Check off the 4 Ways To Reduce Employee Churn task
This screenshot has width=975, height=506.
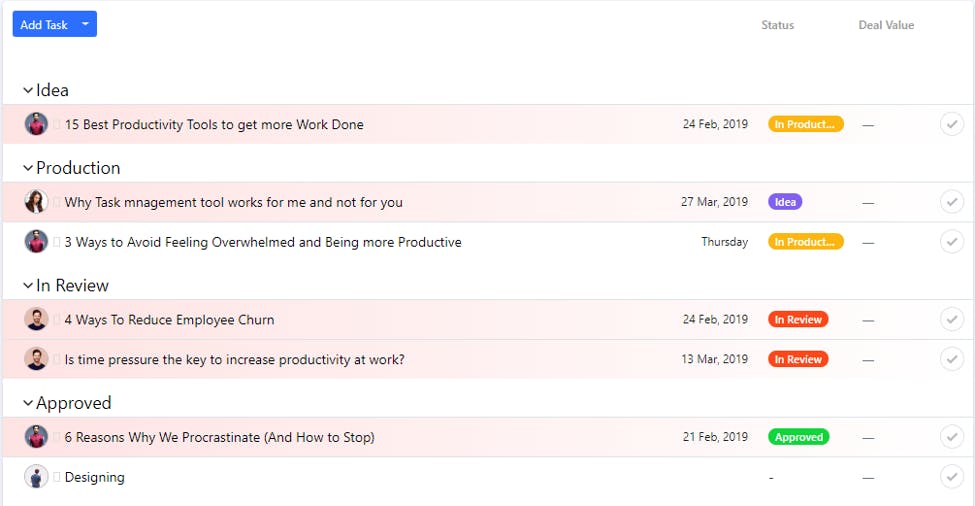point(952,320)
